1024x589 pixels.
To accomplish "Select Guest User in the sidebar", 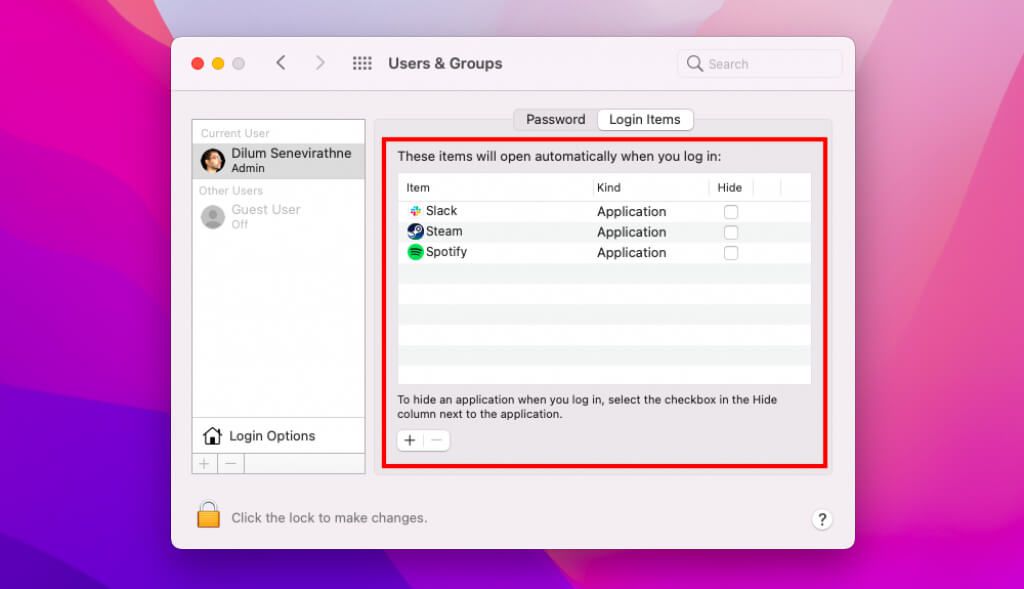I will click(x=279, y=217).
